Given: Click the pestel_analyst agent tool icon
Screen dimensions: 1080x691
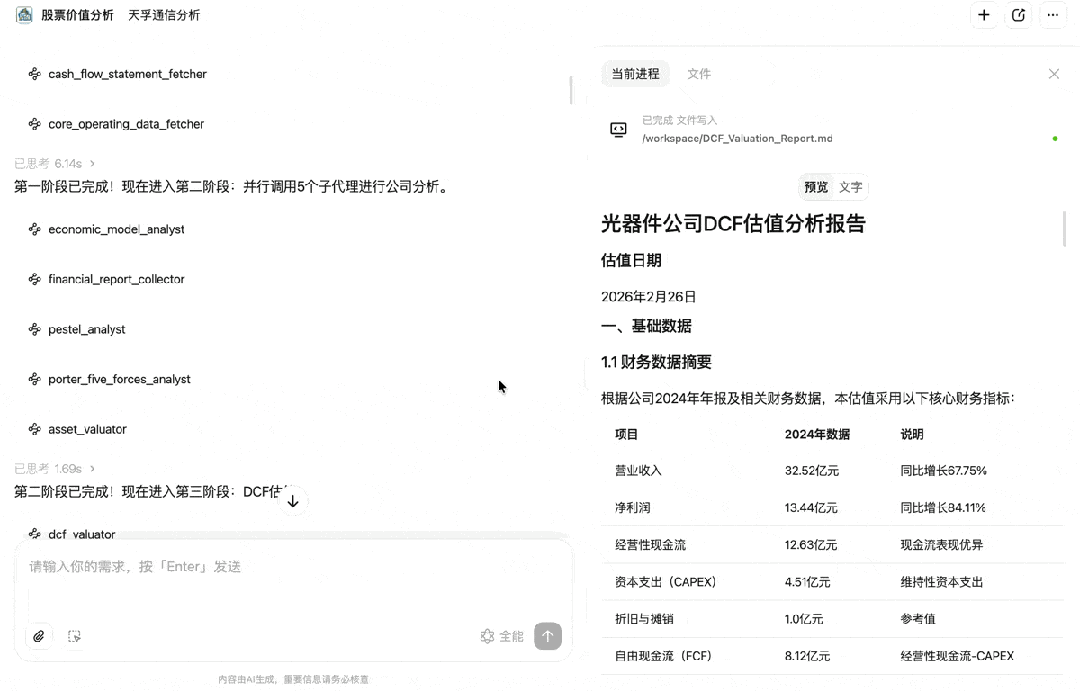Looking at the screenshot, I should 33,329.
